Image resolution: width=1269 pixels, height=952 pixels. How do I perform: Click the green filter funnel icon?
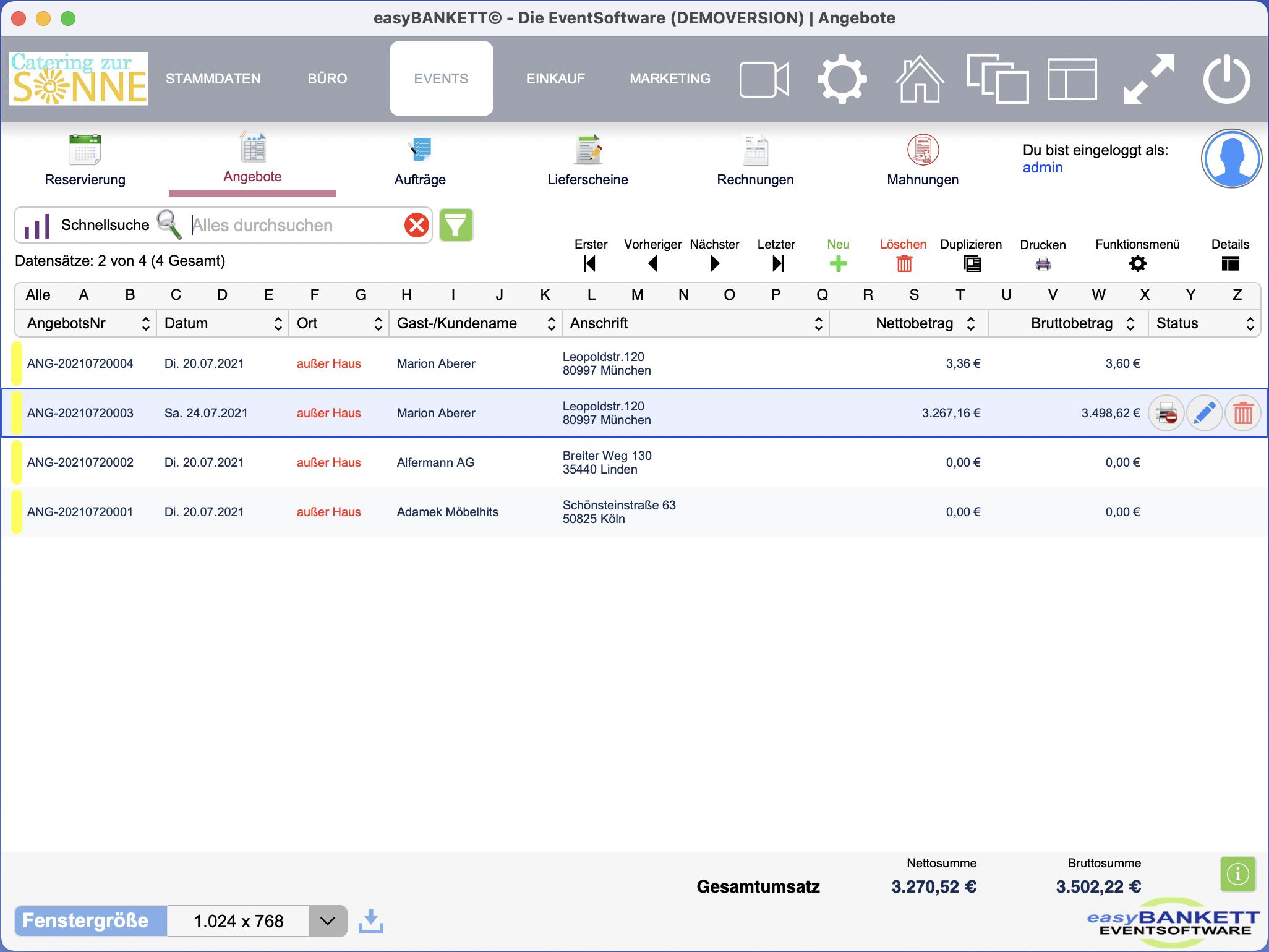(x=456, y=225)
